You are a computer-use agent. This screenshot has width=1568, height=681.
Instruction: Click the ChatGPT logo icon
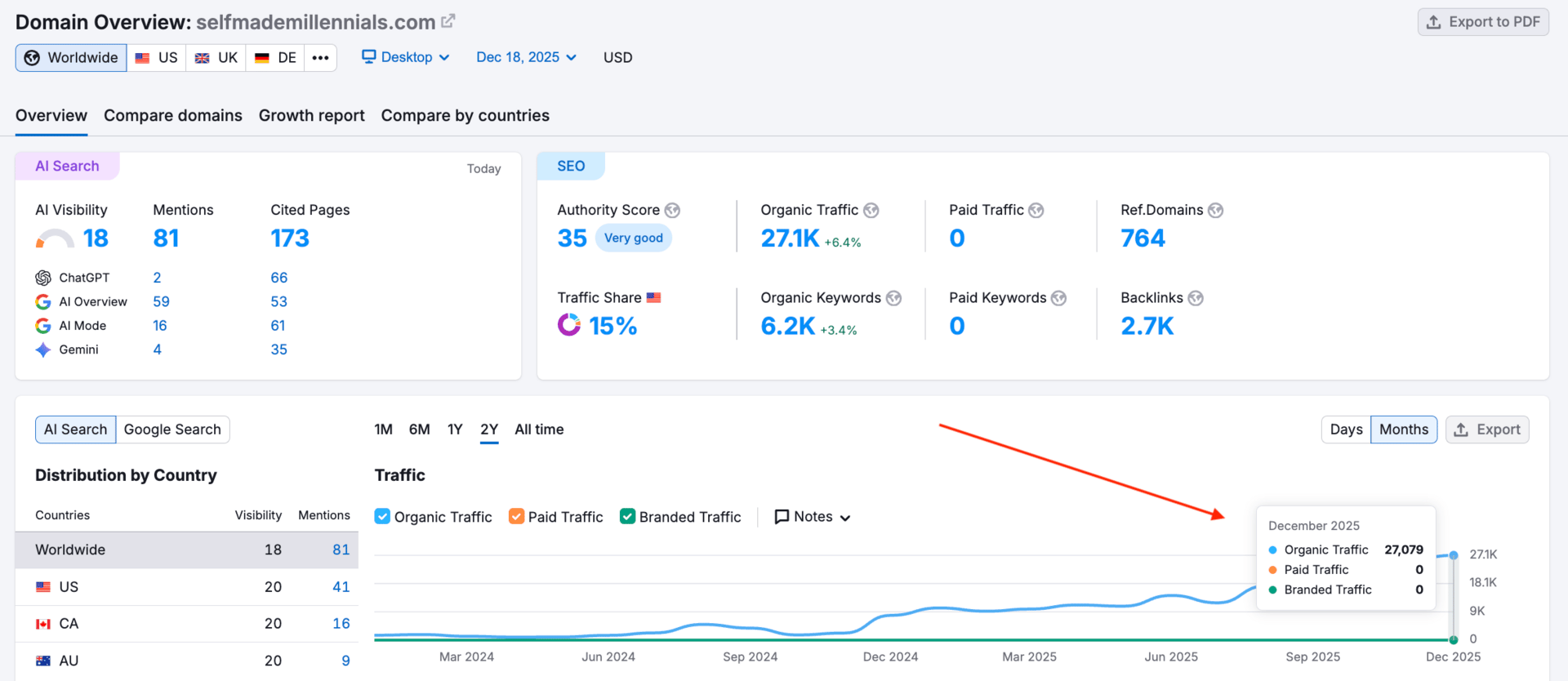click(43, 278)
